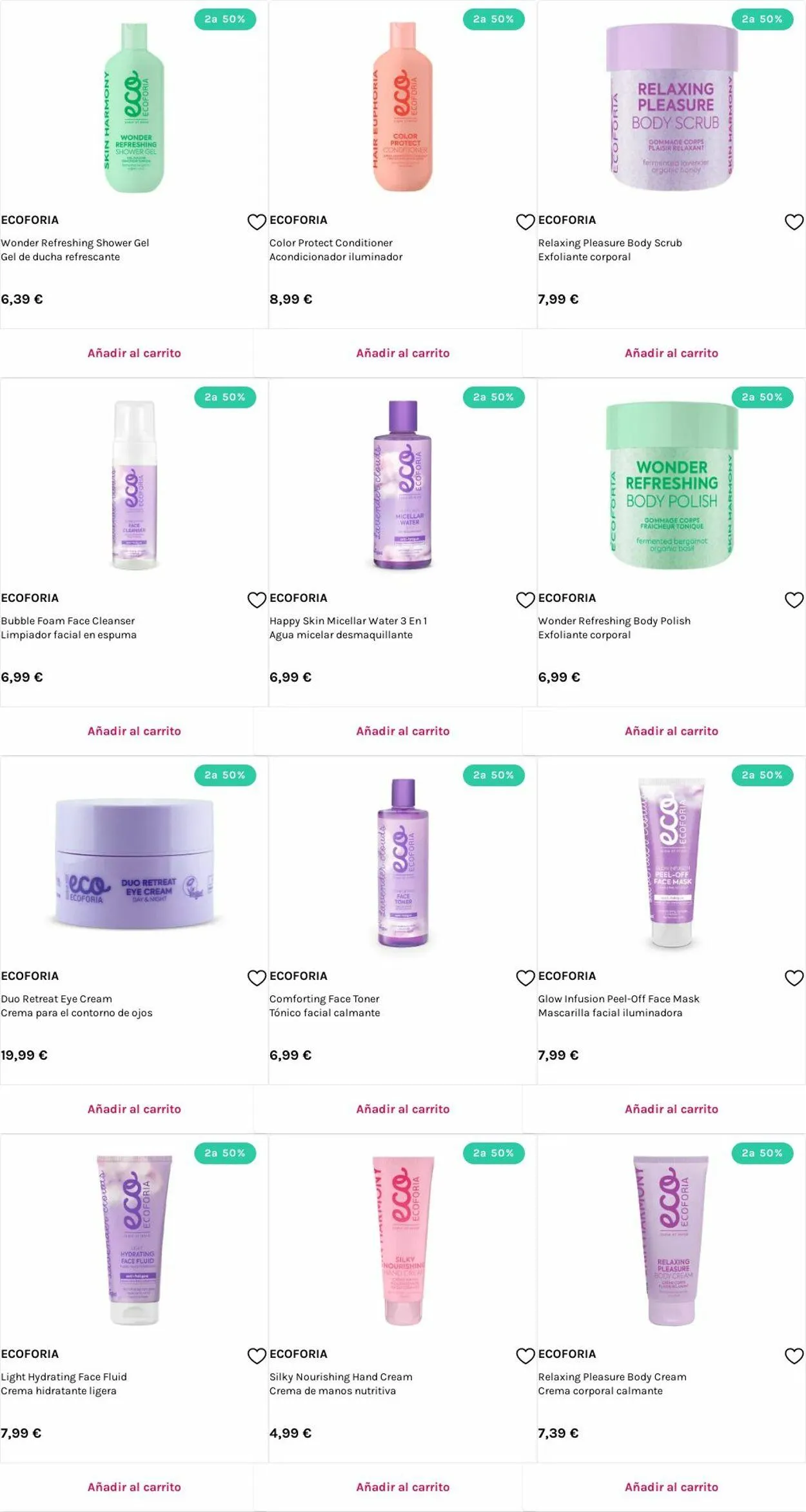Screen dimensions: 806x1512
Task: Open Wonder Refreshing Body Polish jar image
Action: pos(671,485)
